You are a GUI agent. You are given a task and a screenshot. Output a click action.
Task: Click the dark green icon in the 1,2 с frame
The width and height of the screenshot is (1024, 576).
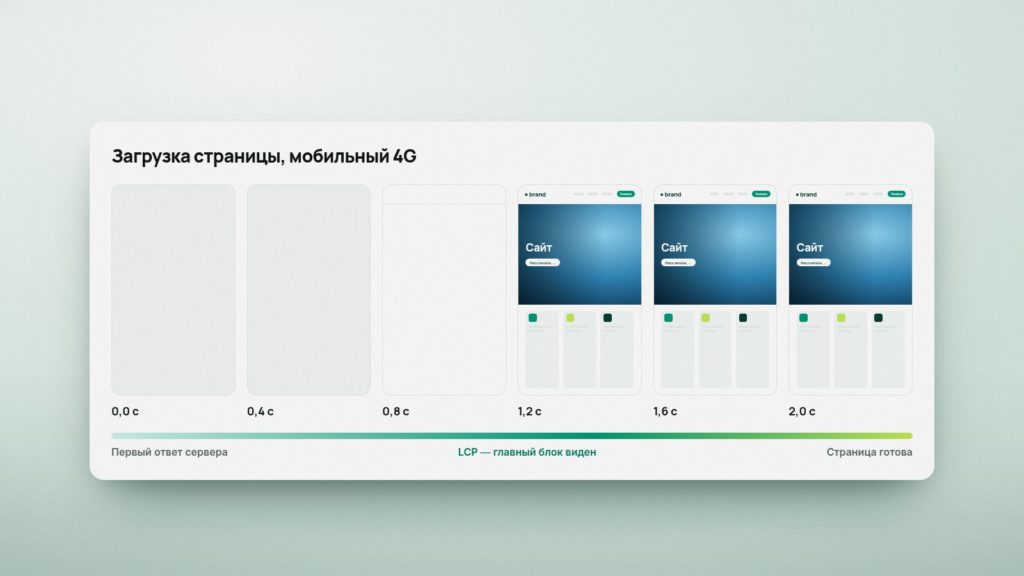607,318
